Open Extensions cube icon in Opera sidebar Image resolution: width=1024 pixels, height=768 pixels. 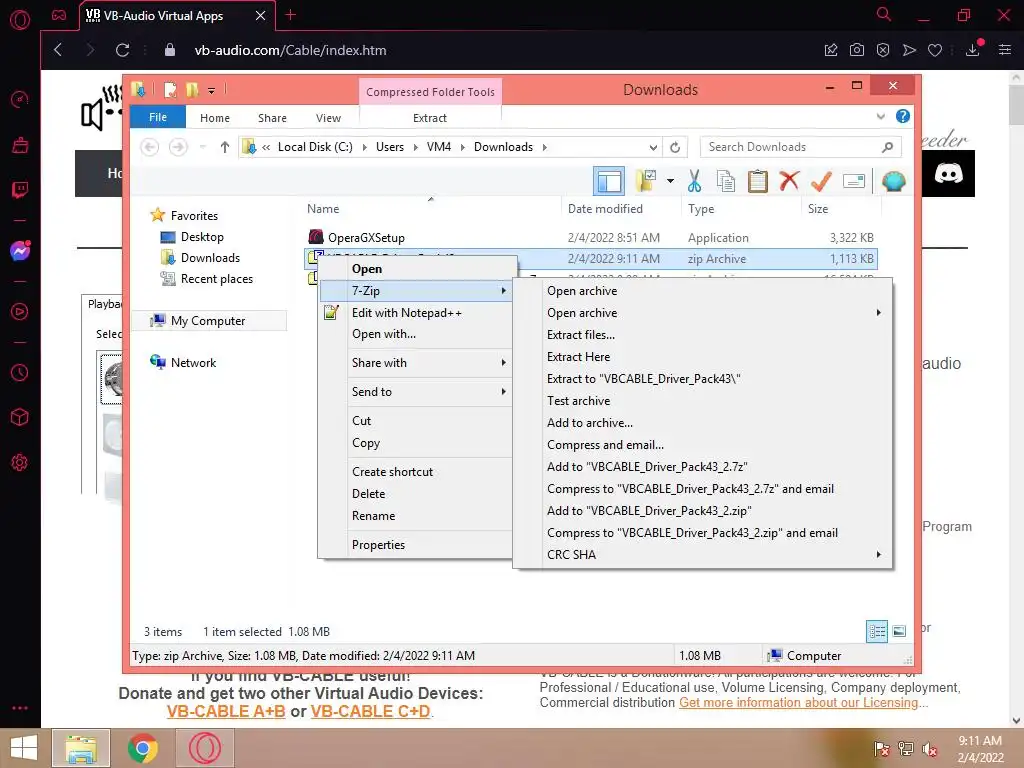coord(20,417)
